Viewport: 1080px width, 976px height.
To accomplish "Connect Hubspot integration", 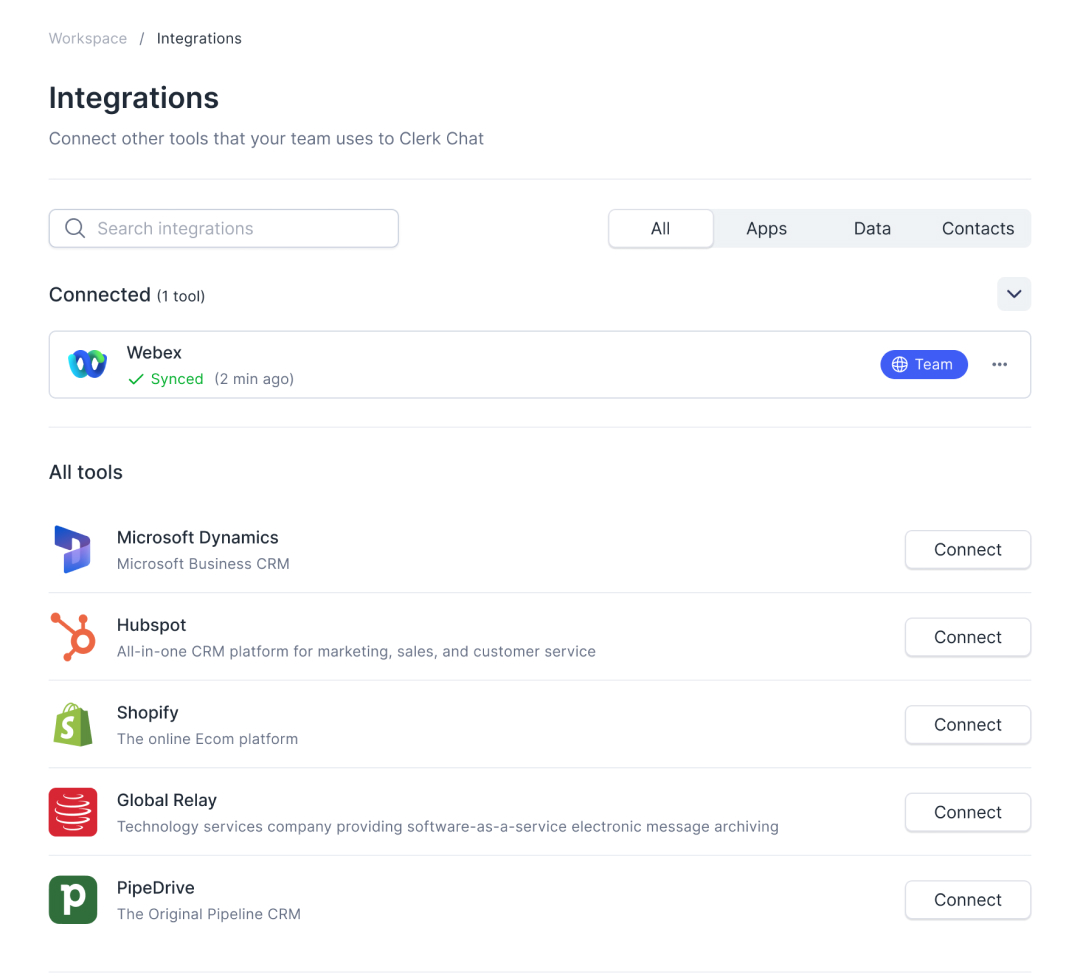I will click(x=968, y=637).
